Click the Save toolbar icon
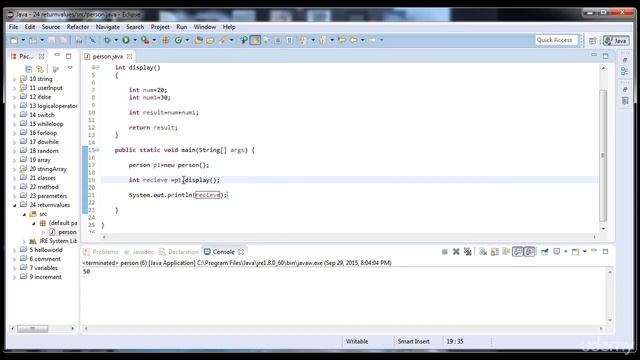The height and width of the screenshot is (360, 640). pyautogui.click(x=52, y=40)
